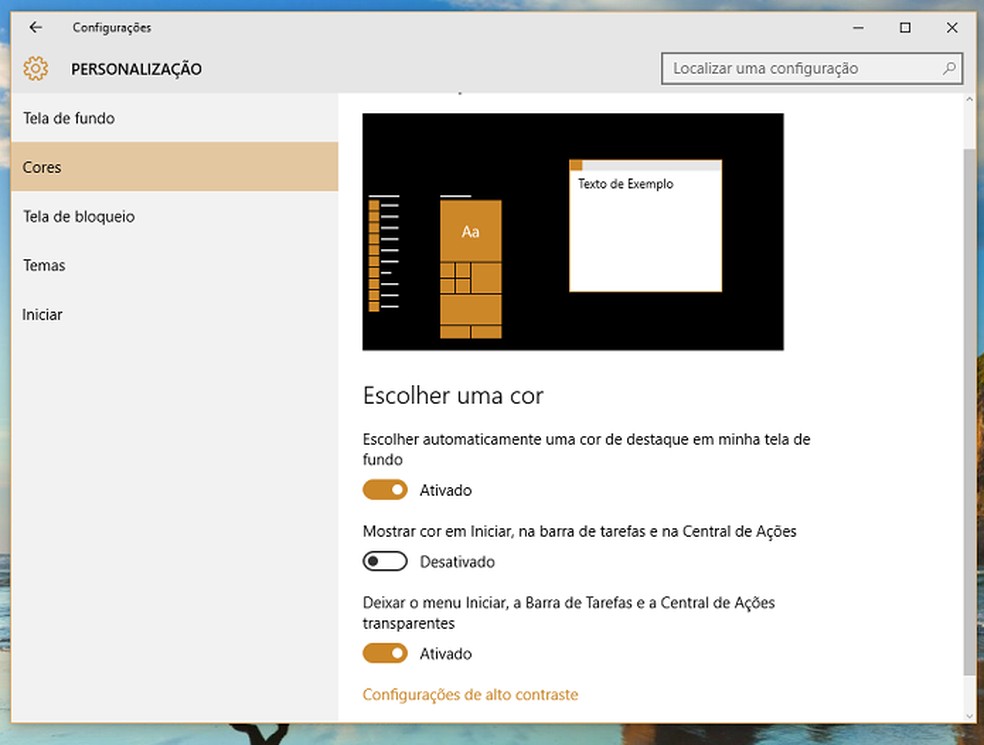Select Tela de fundo in the sidebar
Screen dimensions: 984x745
coord(68,118)
